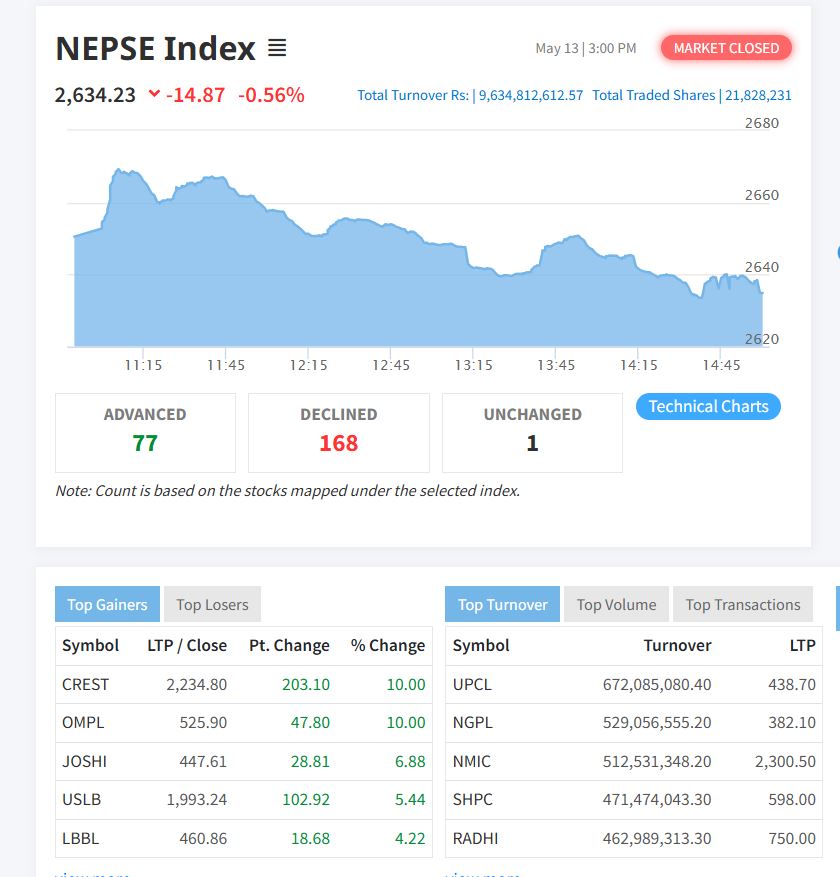Click the UNCHANGED count box

532,432
